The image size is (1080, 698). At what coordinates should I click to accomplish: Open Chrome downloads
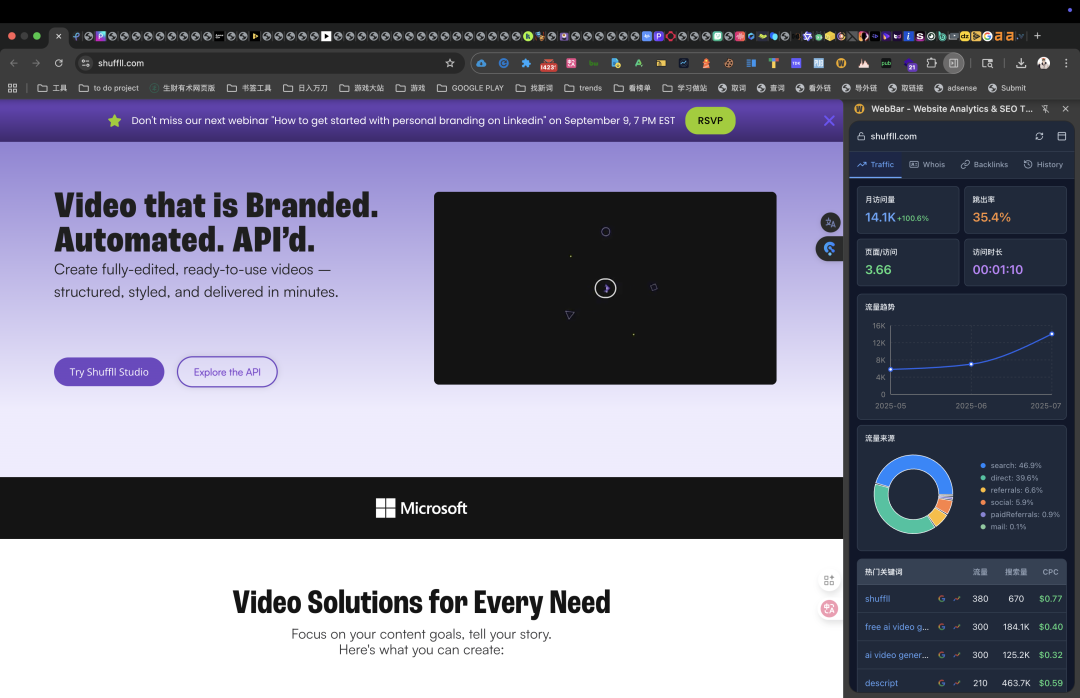(x=1021, y=63)
